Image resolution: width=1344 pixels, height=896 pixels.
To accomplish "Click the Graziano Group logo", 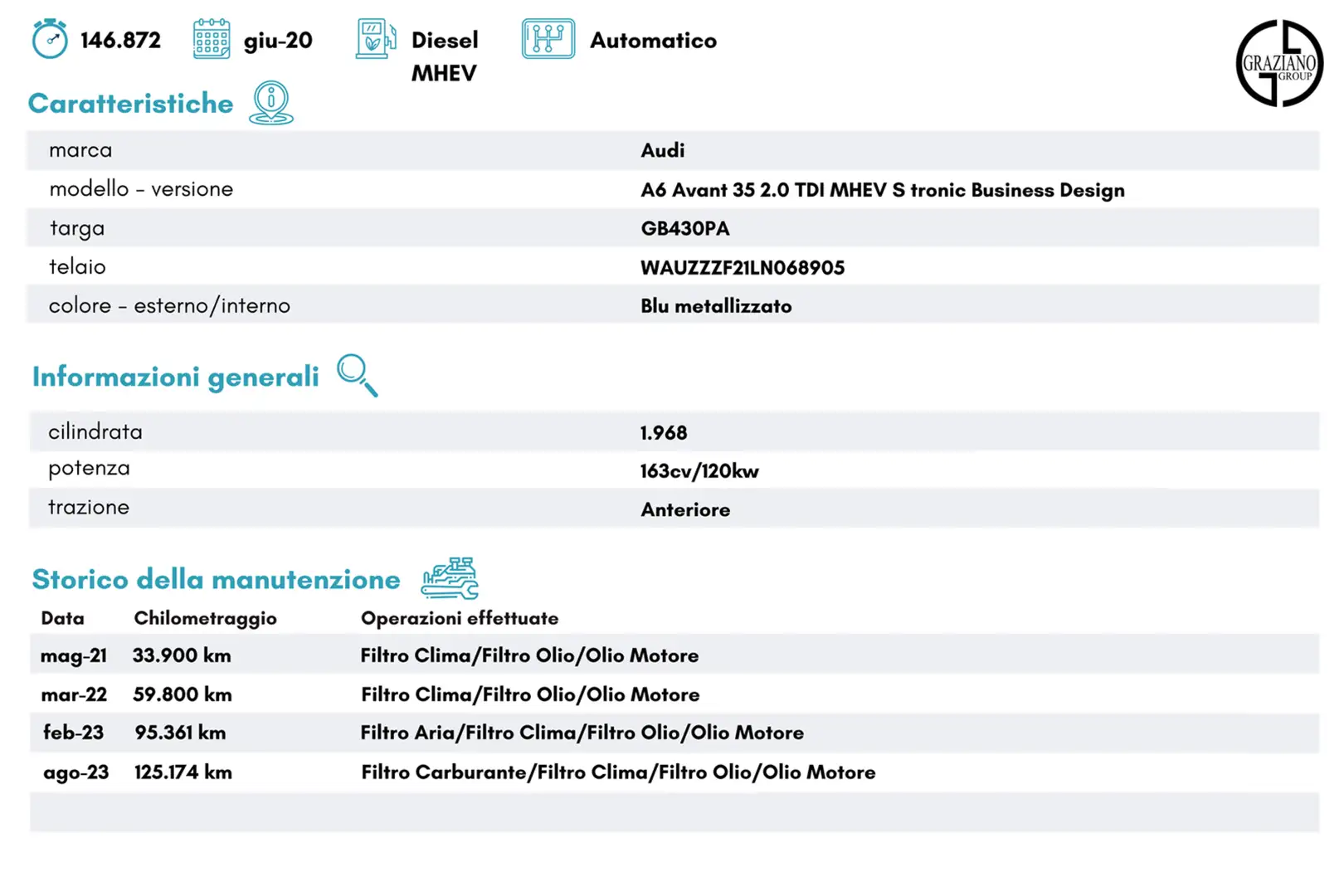I will pos(1279,63).
